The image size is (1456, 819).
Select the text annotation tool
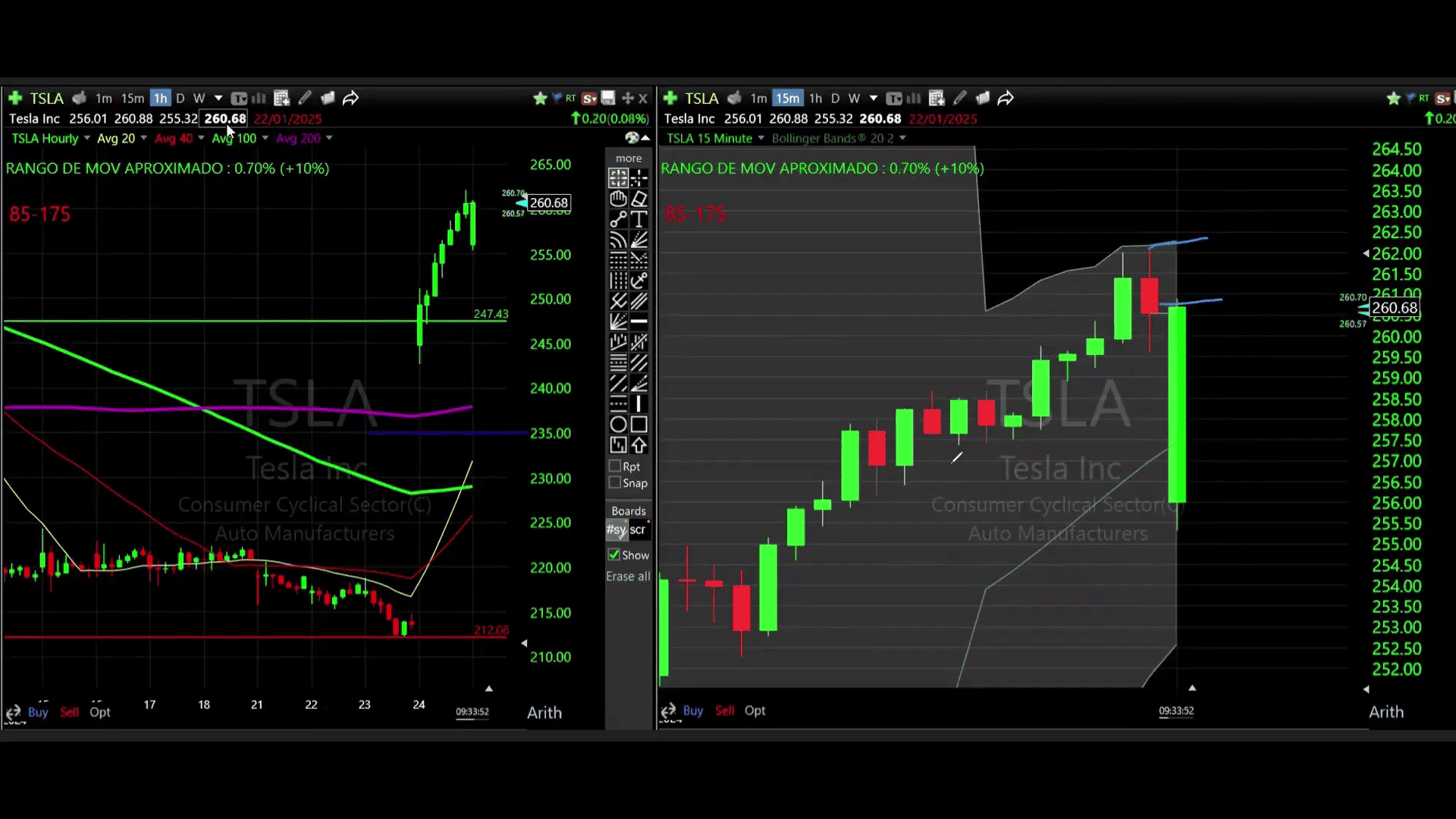(639, 219)
